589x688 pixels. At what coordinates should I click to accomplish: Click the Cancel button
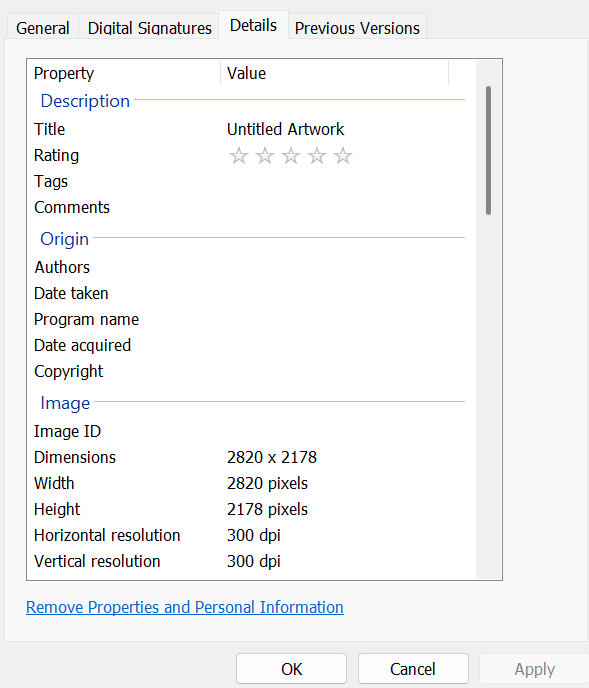tap(413, 669)
